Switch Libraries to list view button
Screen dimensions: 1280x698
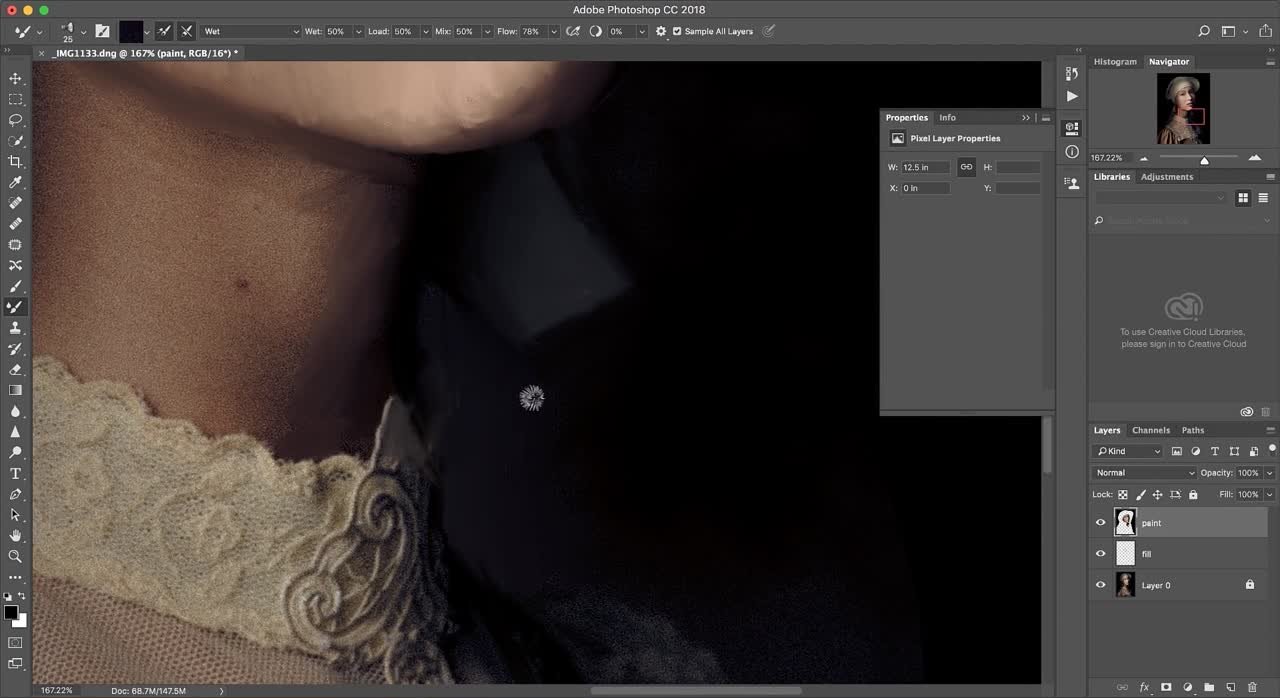point(1263,198)
